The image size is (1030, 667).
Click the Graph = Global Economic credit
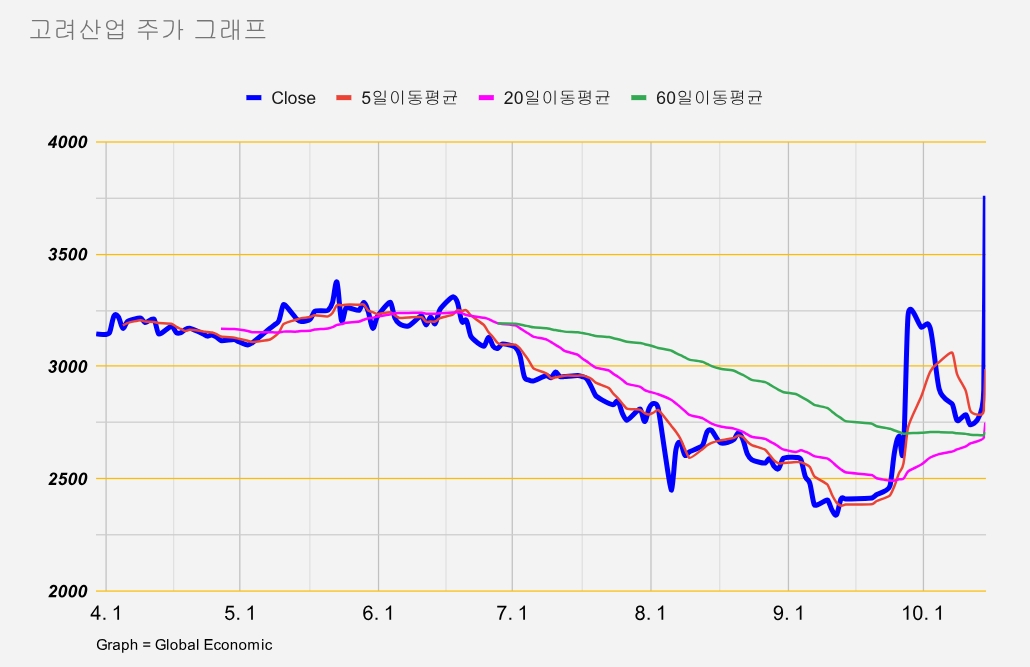184,645
